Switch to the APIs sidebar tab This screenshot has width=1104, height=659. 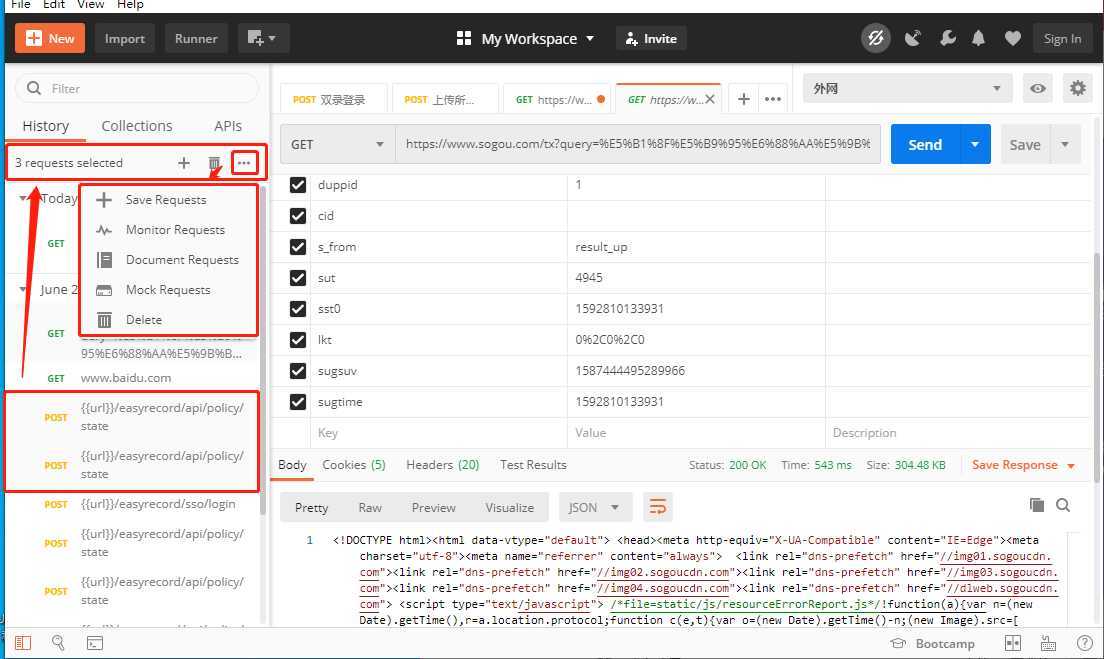coord(227,126)
